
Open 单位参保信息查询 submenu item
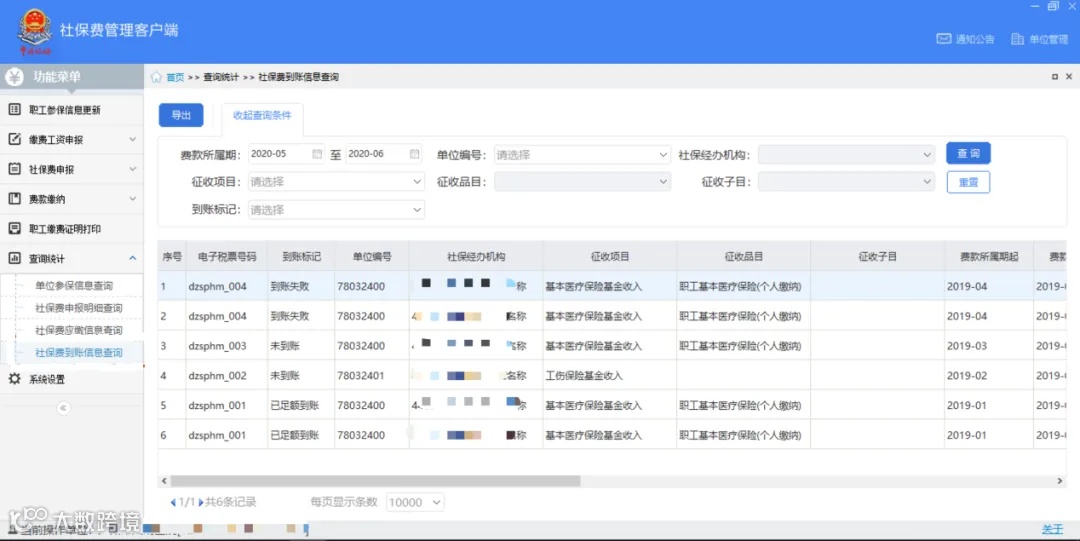click(74, 285)
